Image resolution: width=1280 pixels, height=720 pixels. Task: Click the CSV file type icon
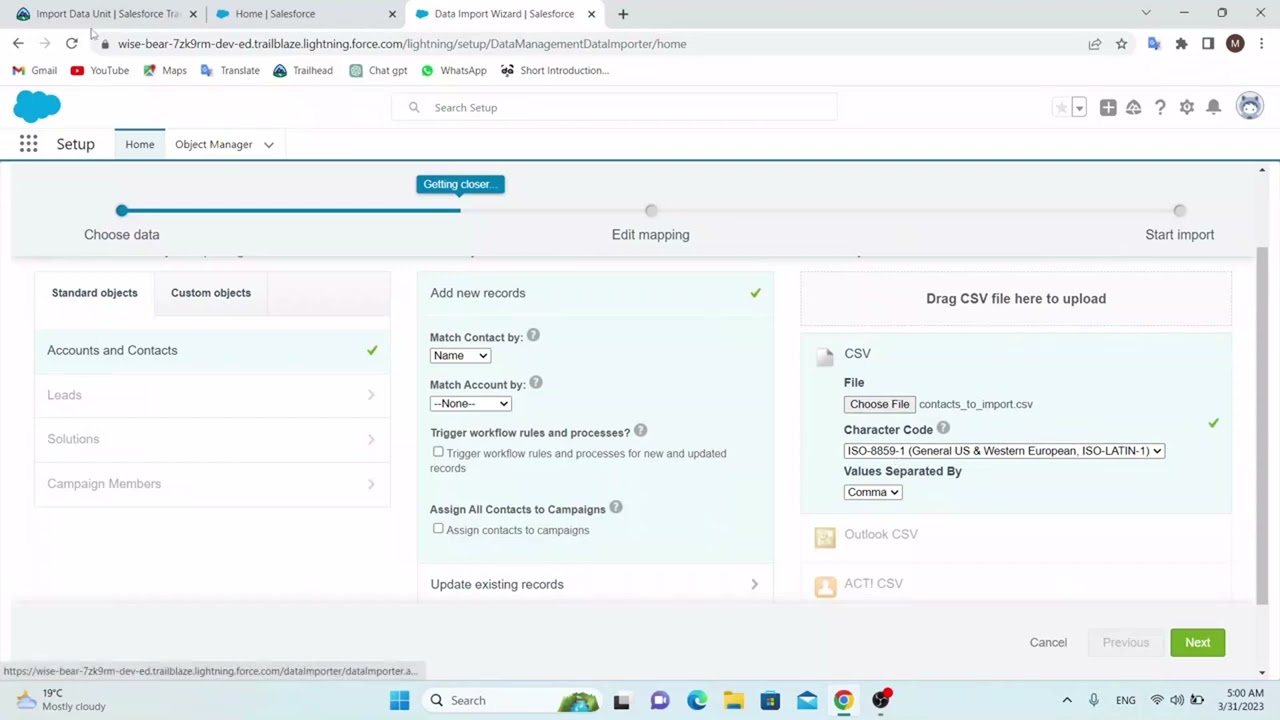[825, 356]
